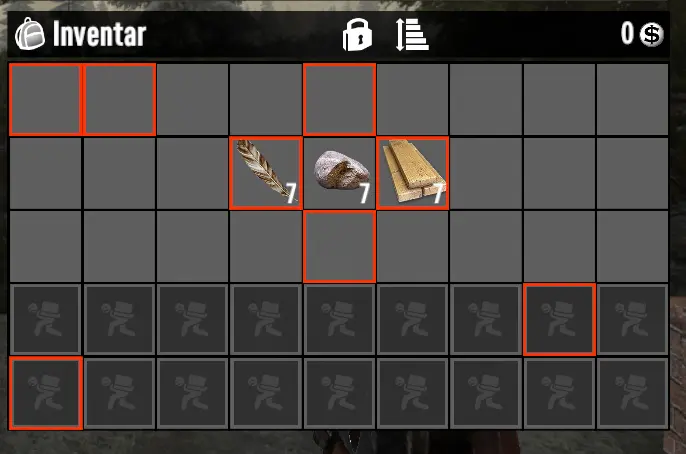
Task: Click the empty slot left of the feather
Action: click(x=192, y=173)
